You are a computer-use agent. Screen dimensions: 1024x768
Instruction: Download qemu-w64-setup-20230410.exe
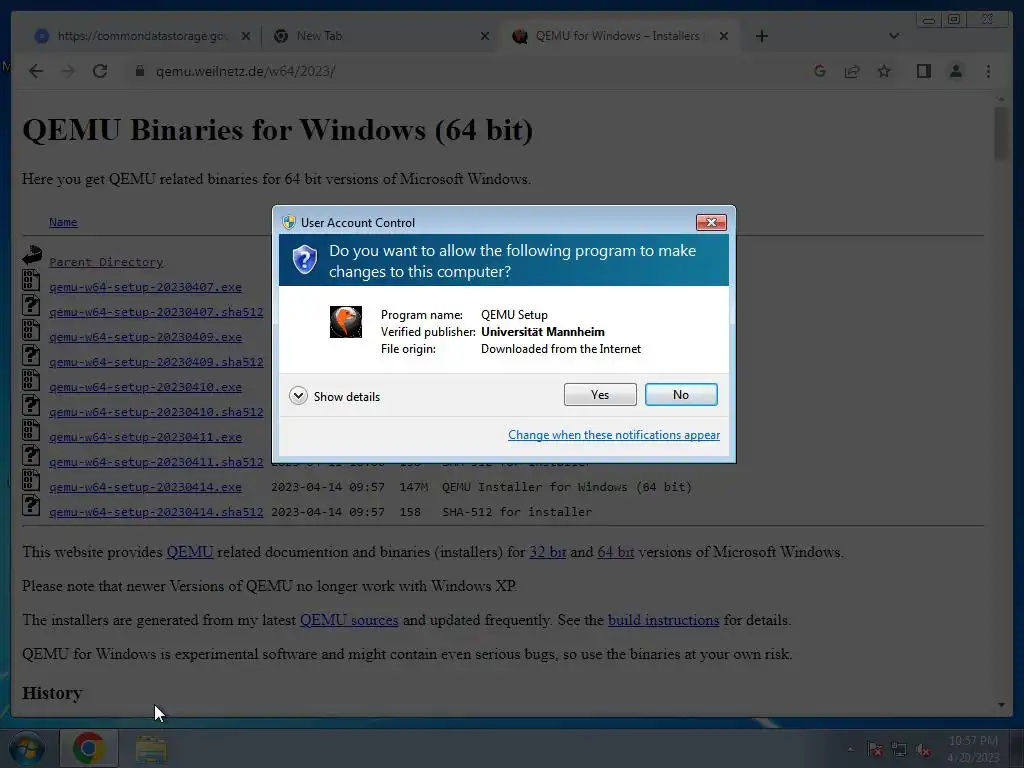pyautogui.click(x=145, y=387)
